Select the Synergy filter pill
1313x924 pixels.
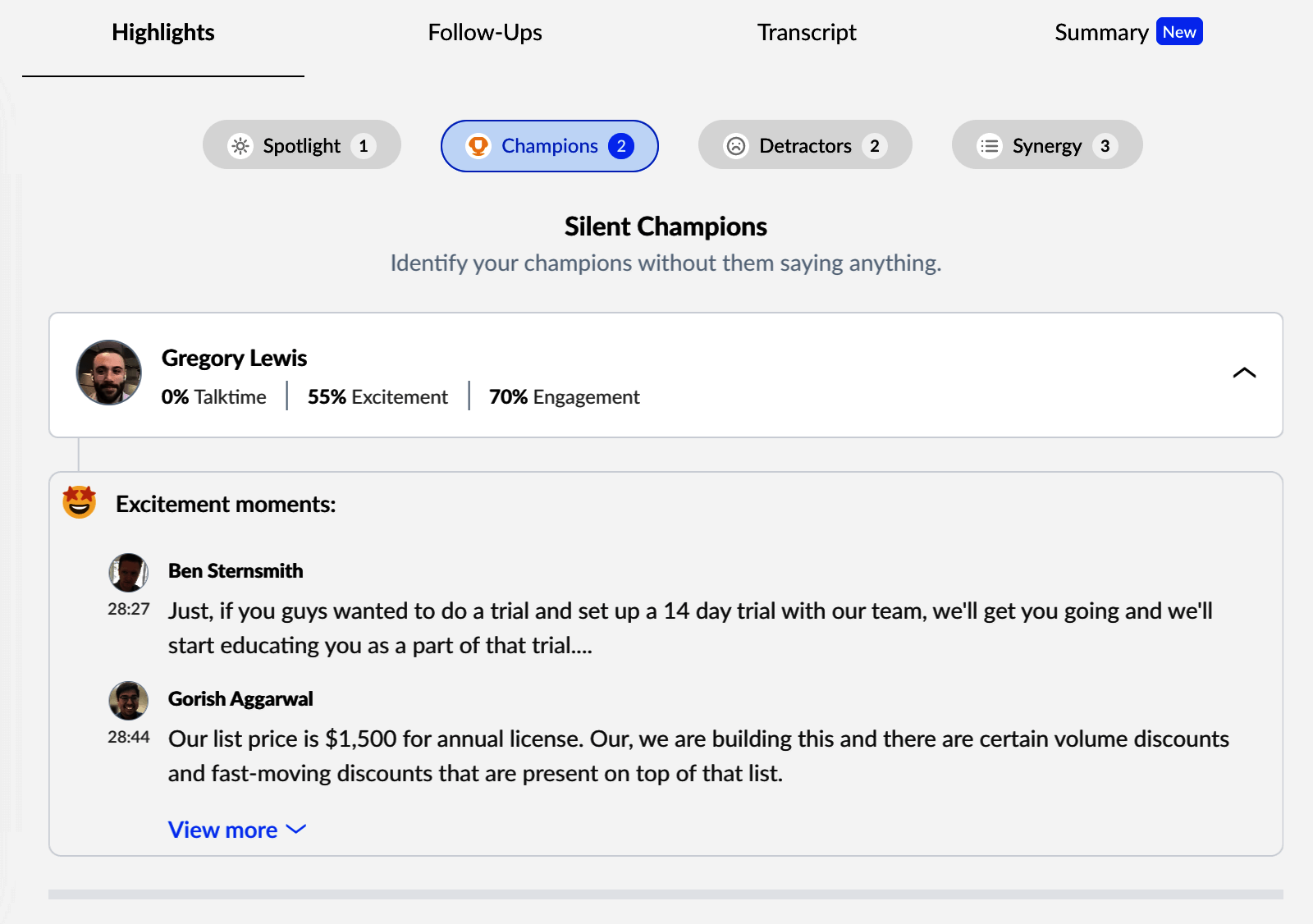tap(1046, 145)
